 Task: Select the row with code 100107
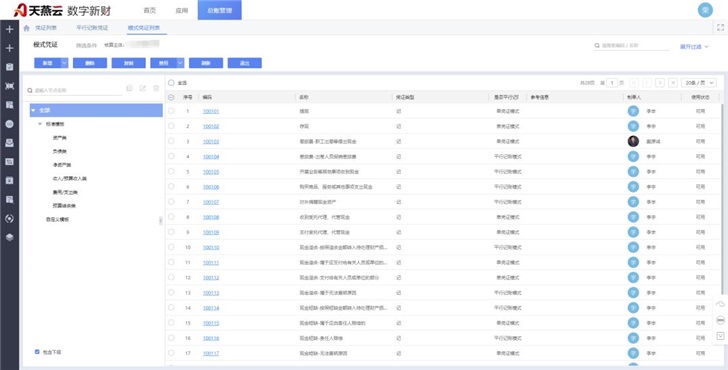(x=171, y=202)
